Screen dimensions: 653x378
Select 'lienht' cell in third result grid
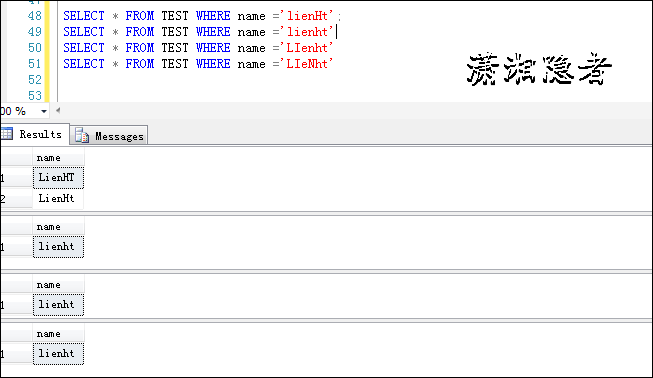[x=58, y=305]
